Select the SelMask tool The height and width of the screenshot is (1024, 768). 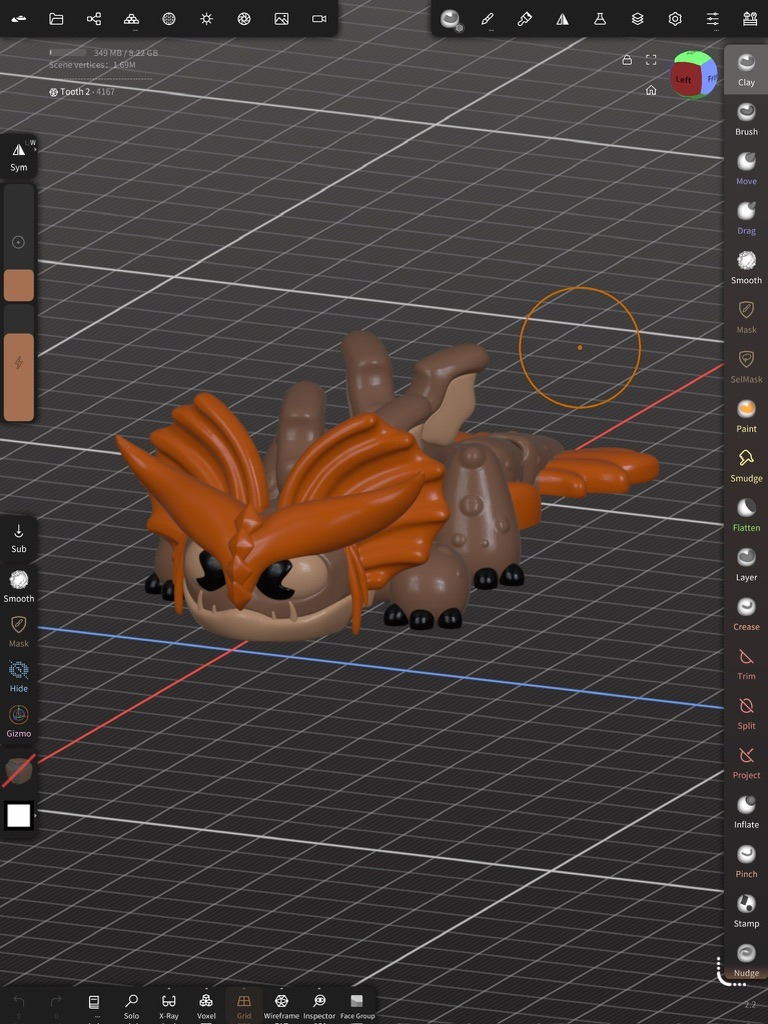[x=746, y=367]
